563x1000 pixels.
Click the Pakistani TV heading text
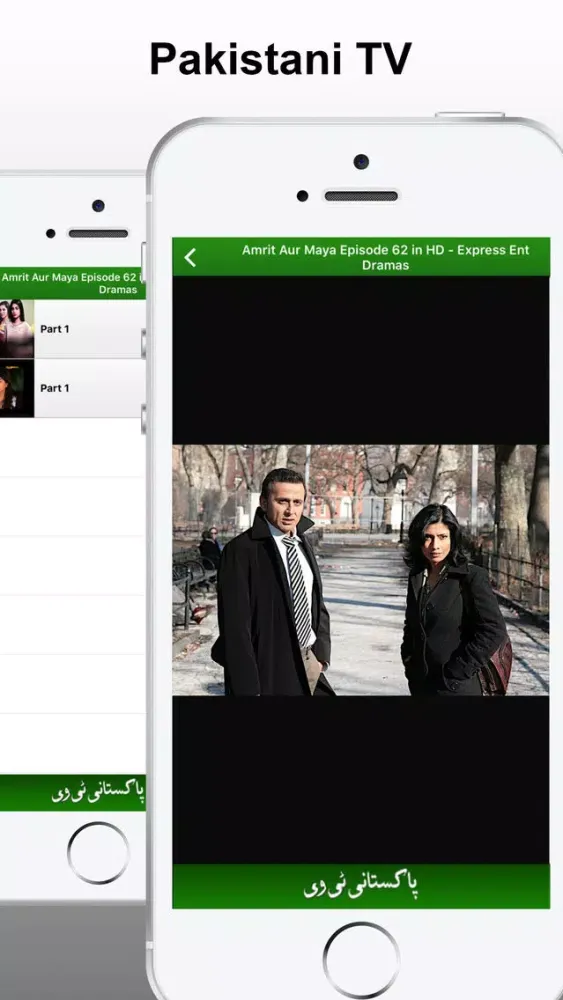coord(281,59)
